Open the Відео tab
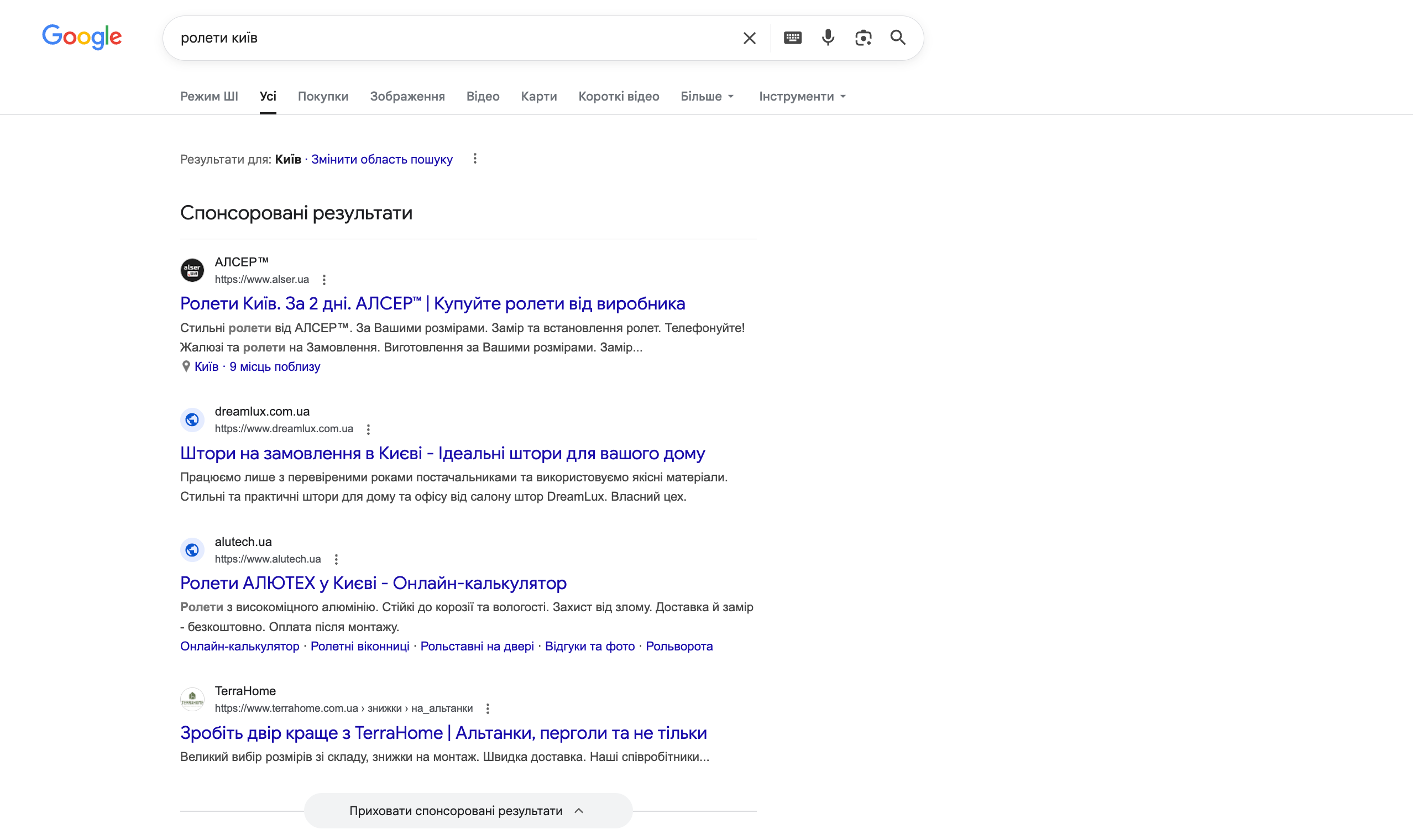Screen dimensions: 1413x840 pyautogui.click(x=482, y=96)
